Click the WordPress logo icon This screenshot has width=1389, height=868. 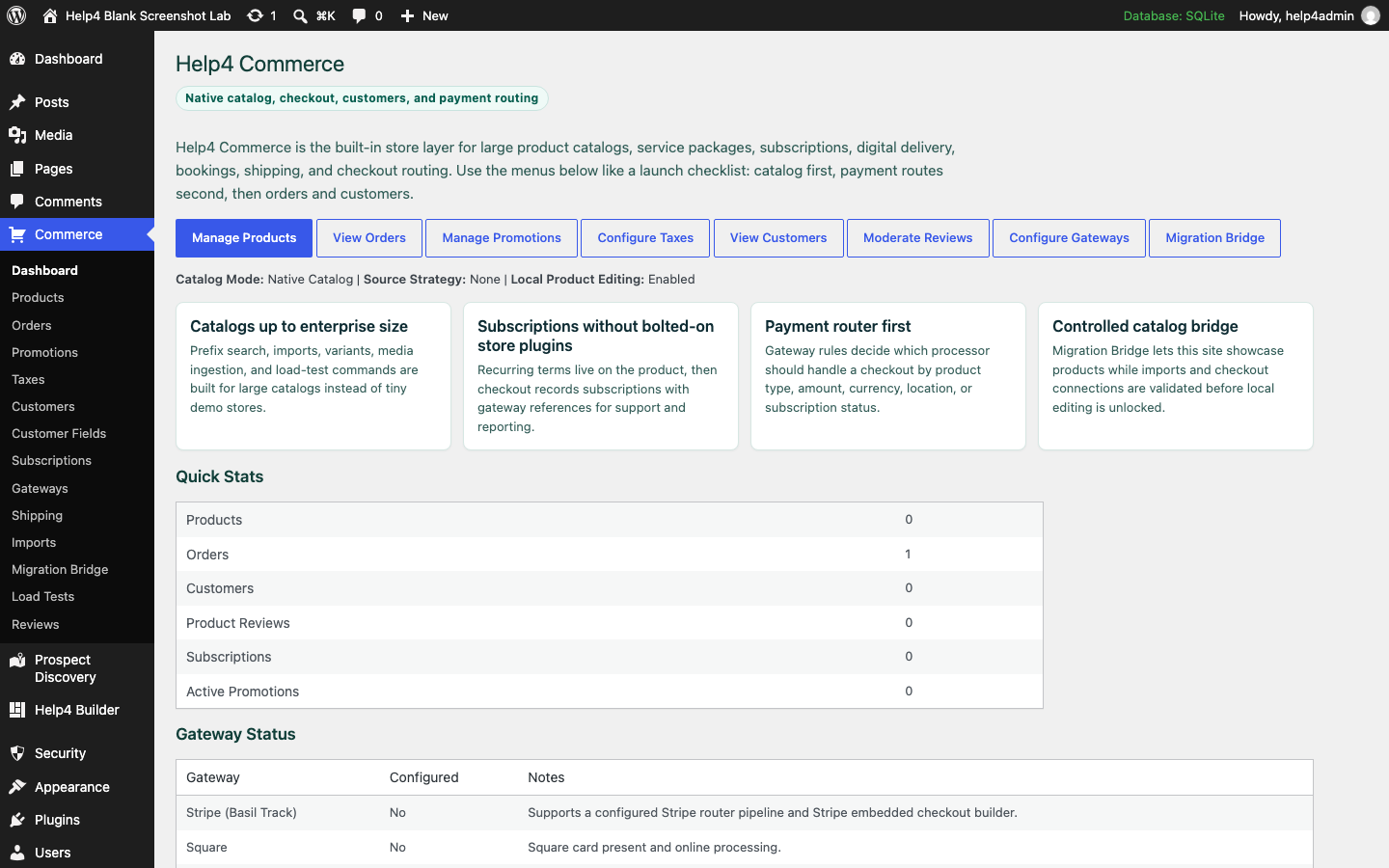pyautogui.click(x=16, y=15)
